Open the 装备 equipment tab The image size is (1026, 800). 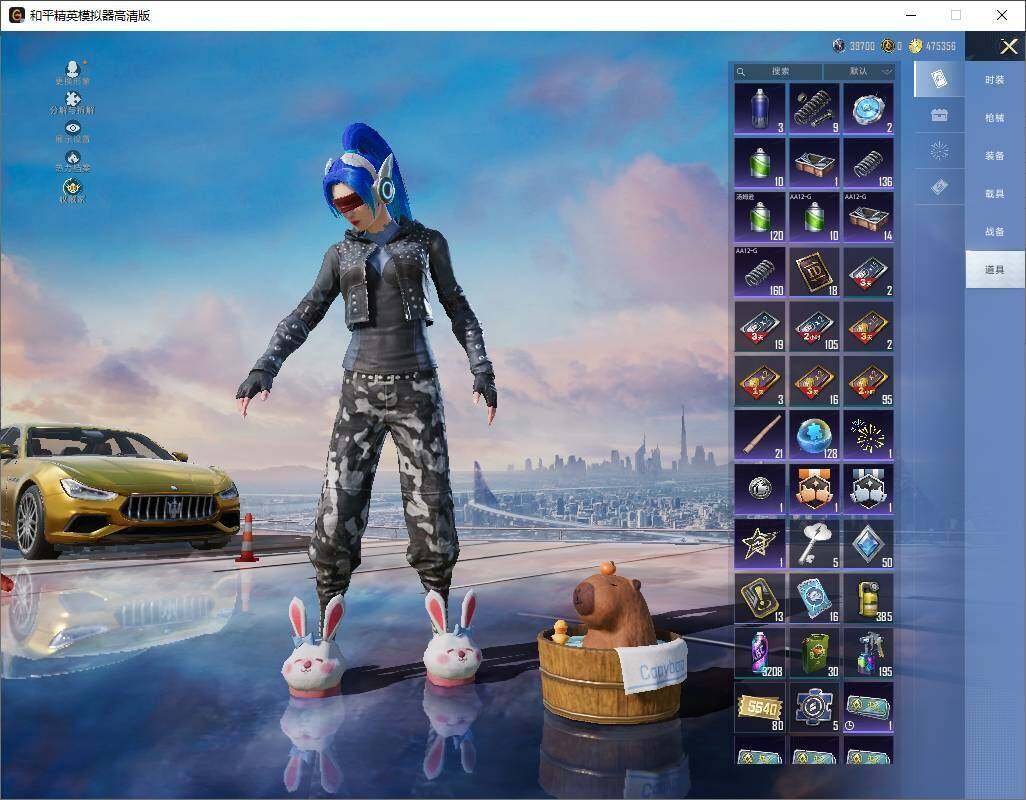(x=995, y=156)
